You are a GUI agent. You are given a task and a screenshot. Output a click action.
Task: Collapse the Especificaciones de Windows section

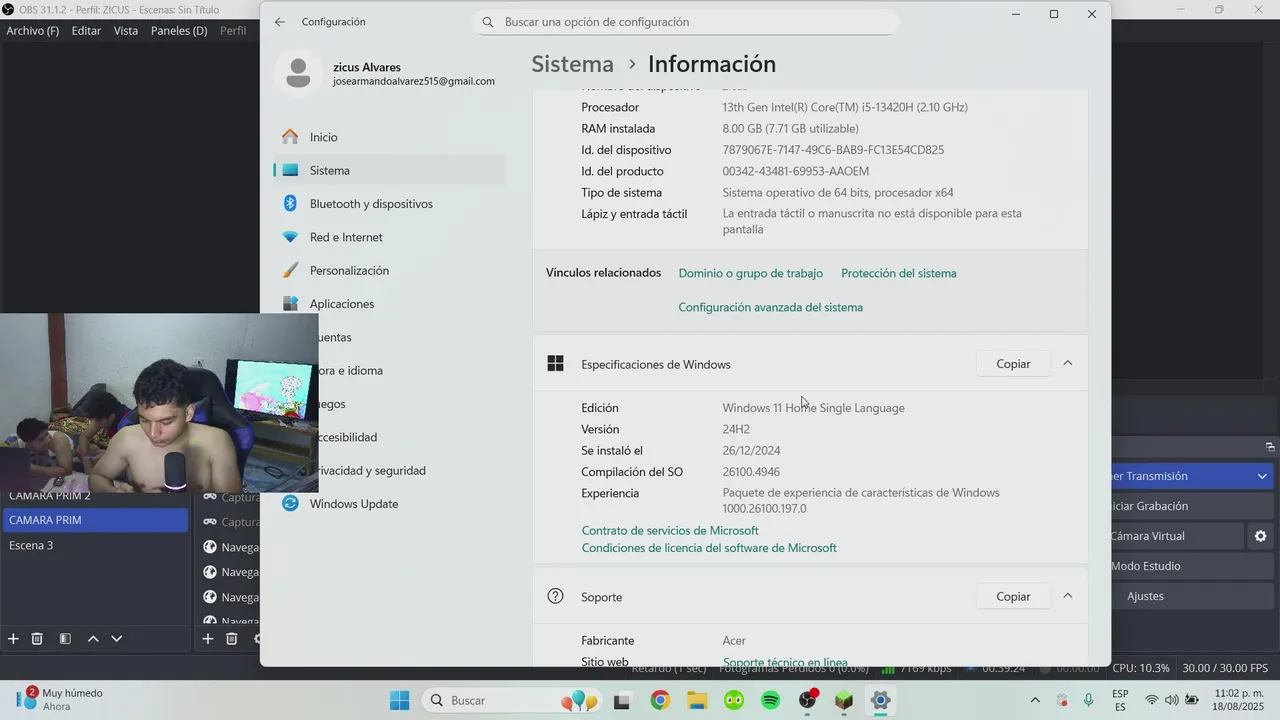pos(1067,364)
